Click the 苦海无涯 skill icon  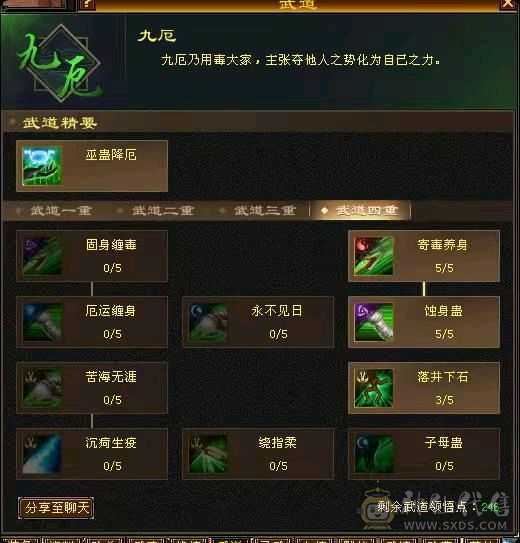coord(42,388)
